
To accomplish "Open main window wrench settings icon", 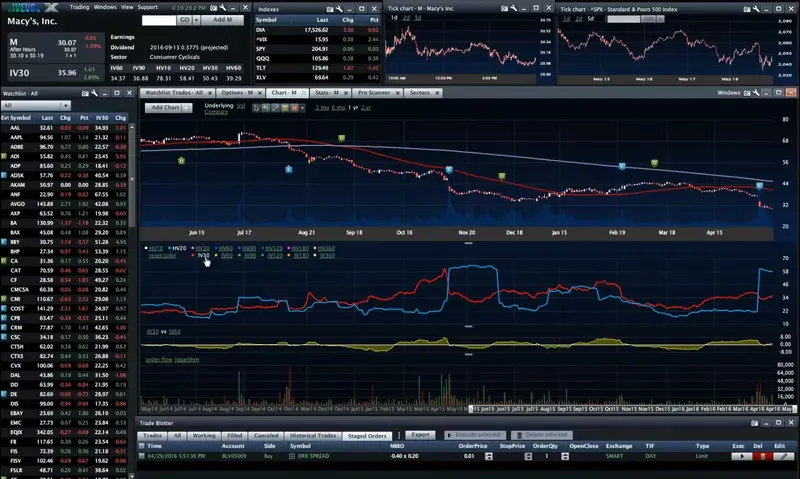I will [222, 8].
